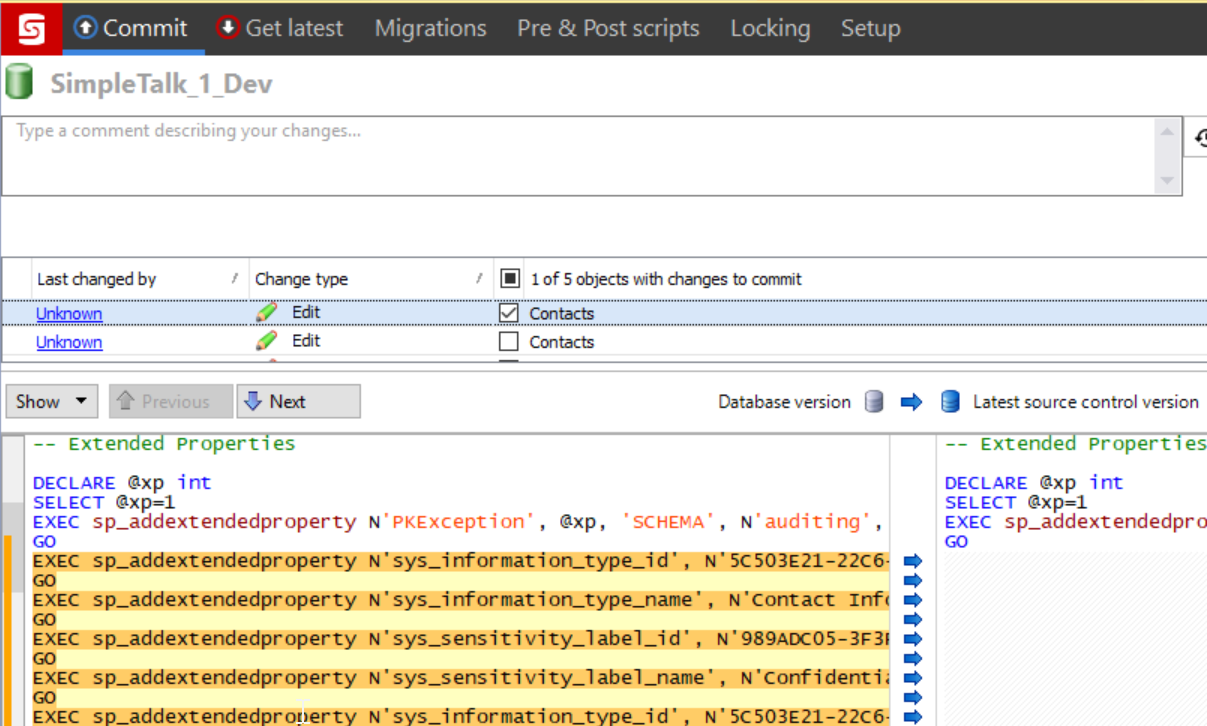Open the Show dropdown
Viewport: 1207px width, 726px height.
pos(52,402)
